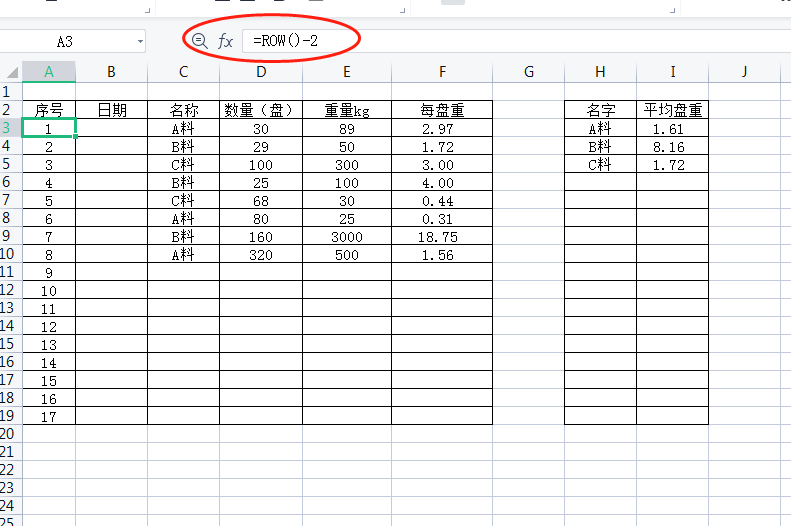Click the Name Box showing A3

coord(65,41)
